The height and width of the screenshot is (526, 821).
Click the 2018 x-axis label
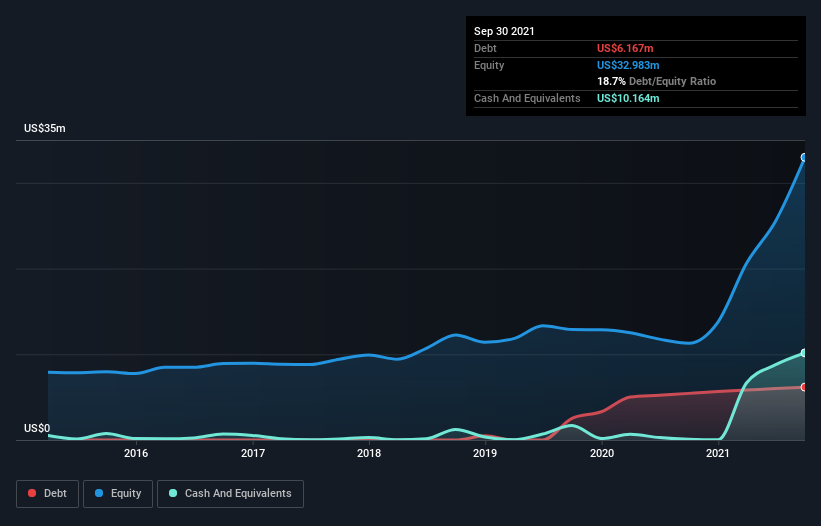tap(369, 453)
